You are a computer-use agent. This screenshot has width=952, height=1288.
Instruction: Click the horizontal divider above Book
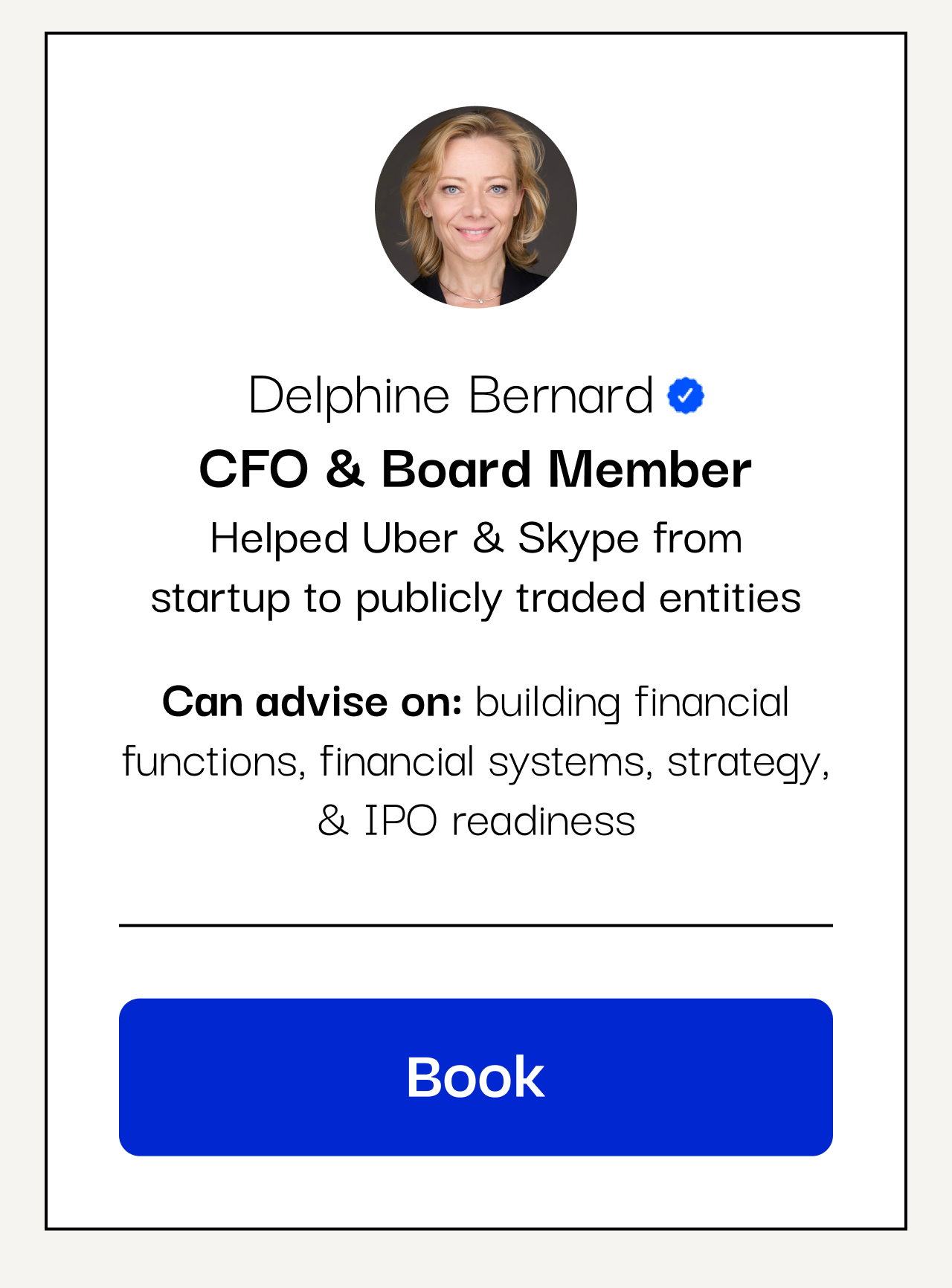coord(476,925)
